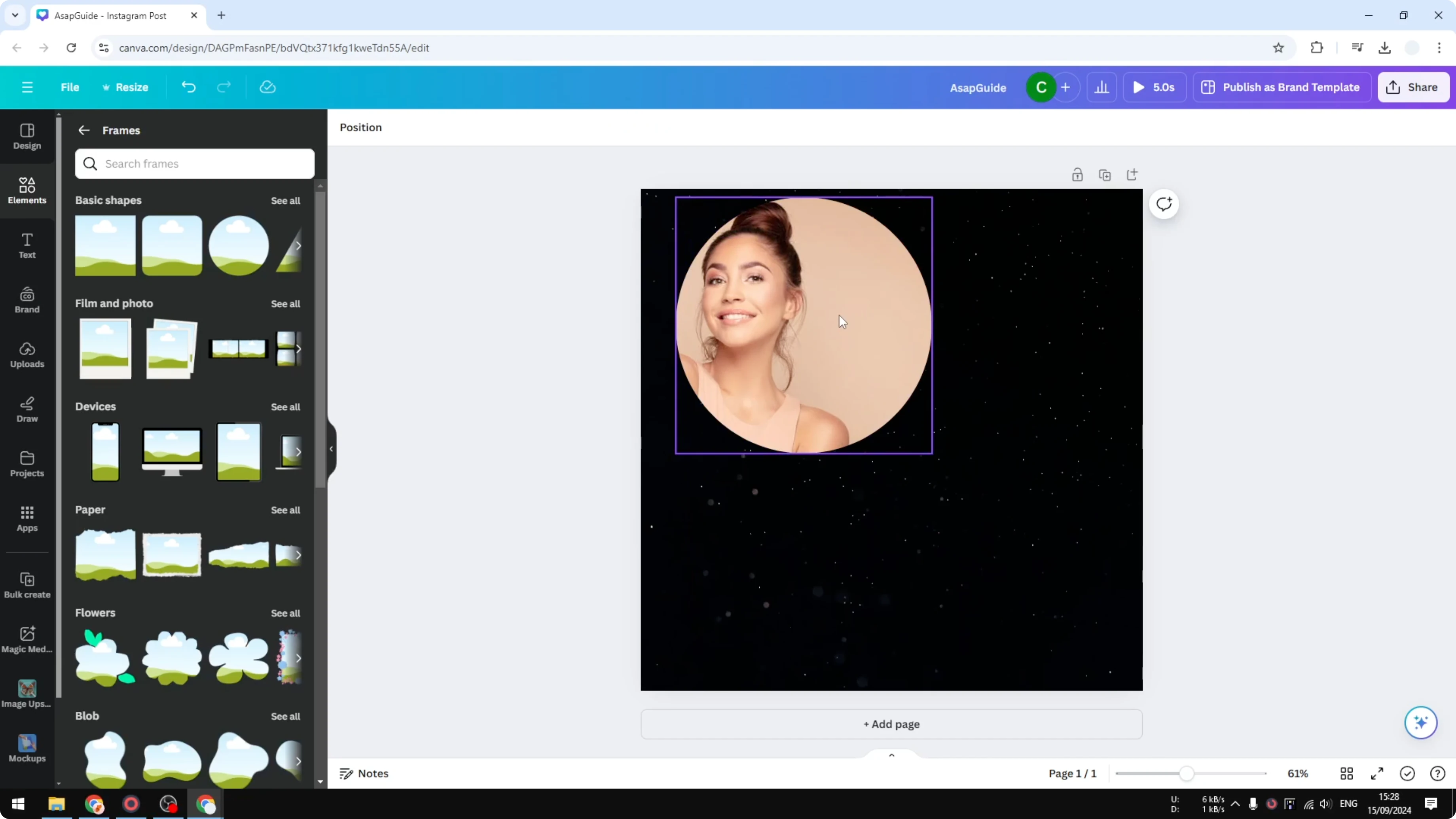Image resolution: width=1456 pixels, height=819 pixels.
Task: Click the AsapGuide design title
Action: click(978, 87)
